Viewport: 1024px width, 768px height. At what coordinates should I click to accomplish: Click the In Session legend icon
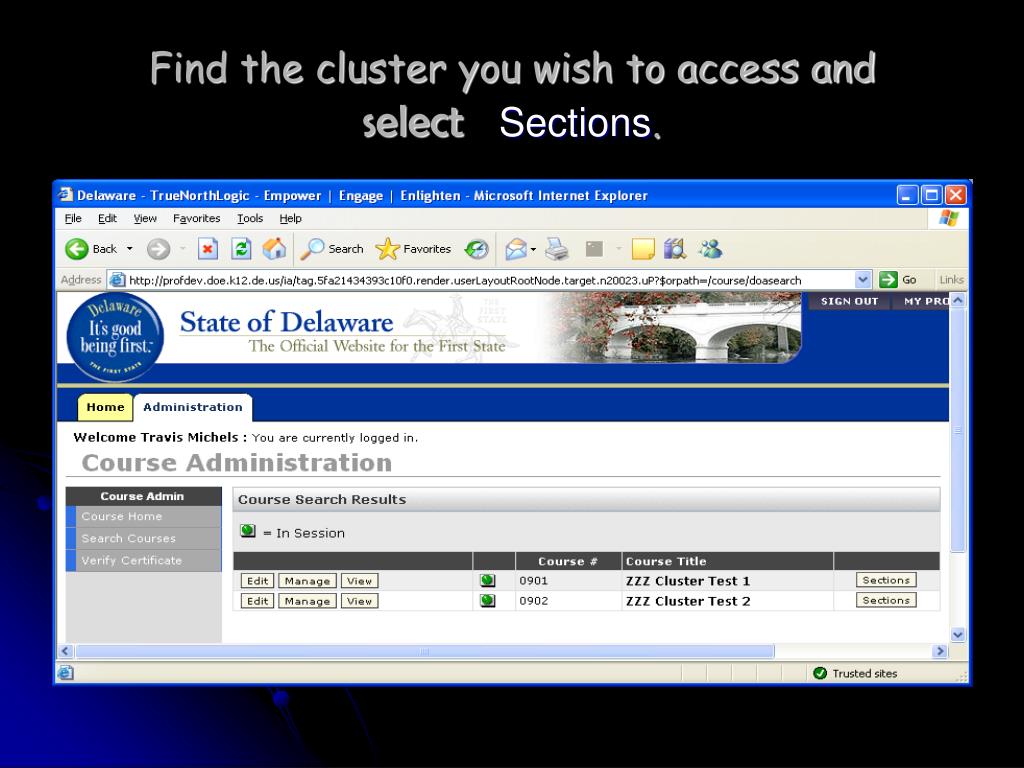[x=248, y=531]
